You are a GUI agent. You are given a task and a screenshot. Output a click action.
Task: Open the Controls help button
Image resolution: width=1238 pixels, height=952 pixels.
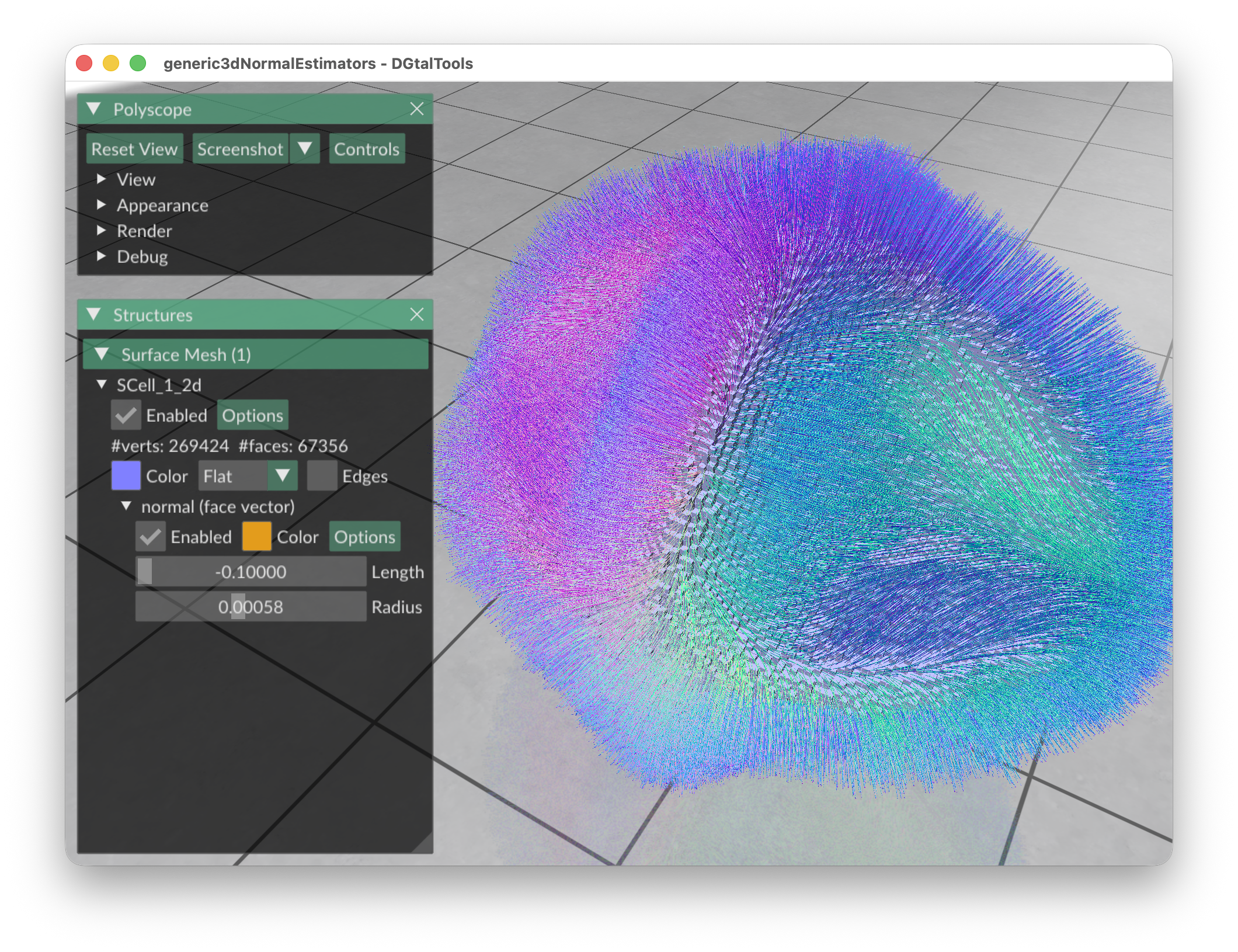pos(366,149)
